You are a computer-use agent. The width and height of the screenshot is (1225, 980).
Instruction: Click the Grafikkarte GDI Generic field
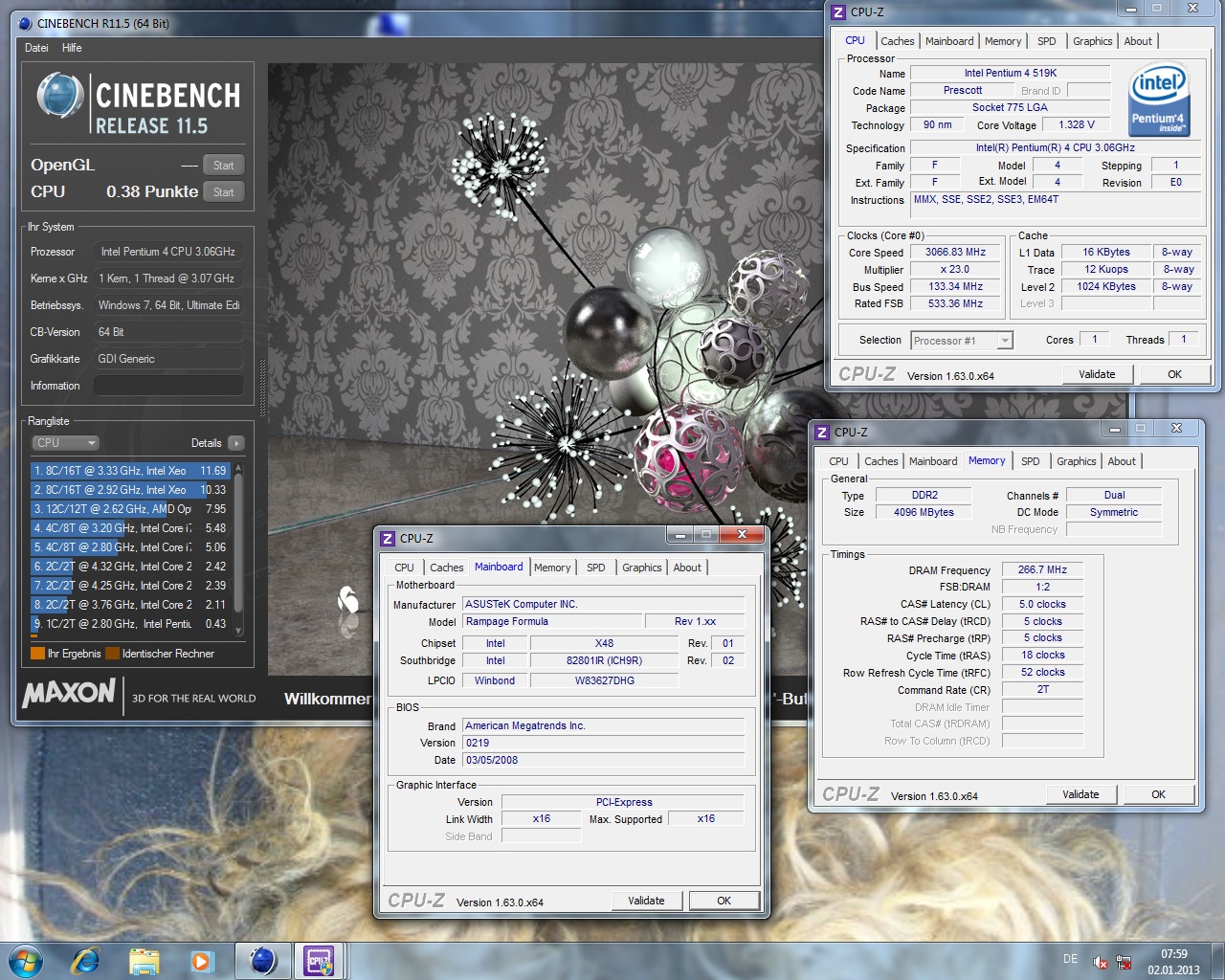coord(168,359)
